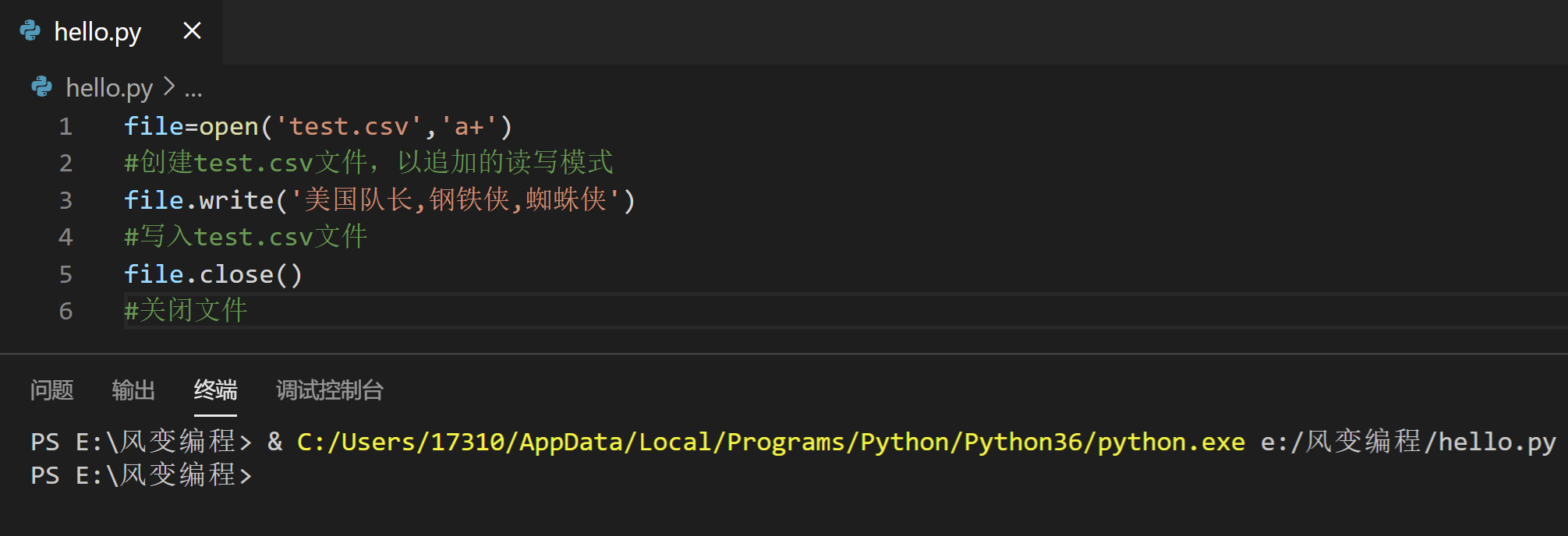Click the last PS E:\风变编程> terminal prompt

[x=141, y=475]
